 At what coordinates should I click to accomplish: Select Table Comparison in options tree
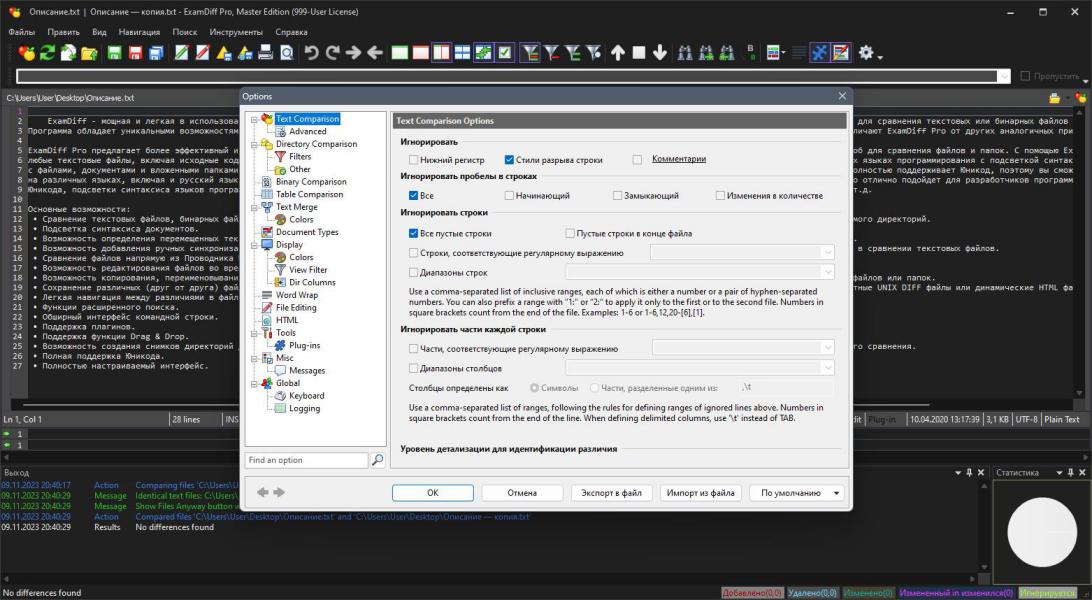[x=309, y=194]
